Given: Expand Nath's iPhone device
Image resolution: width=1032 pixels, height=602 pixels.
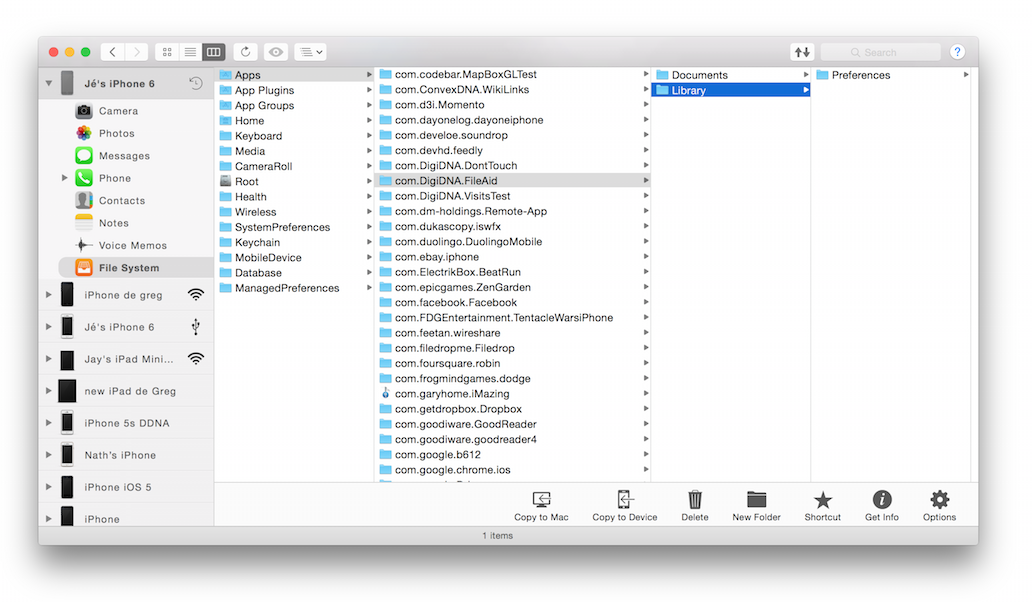Looking at the screenshot, I should pos(49,455).
